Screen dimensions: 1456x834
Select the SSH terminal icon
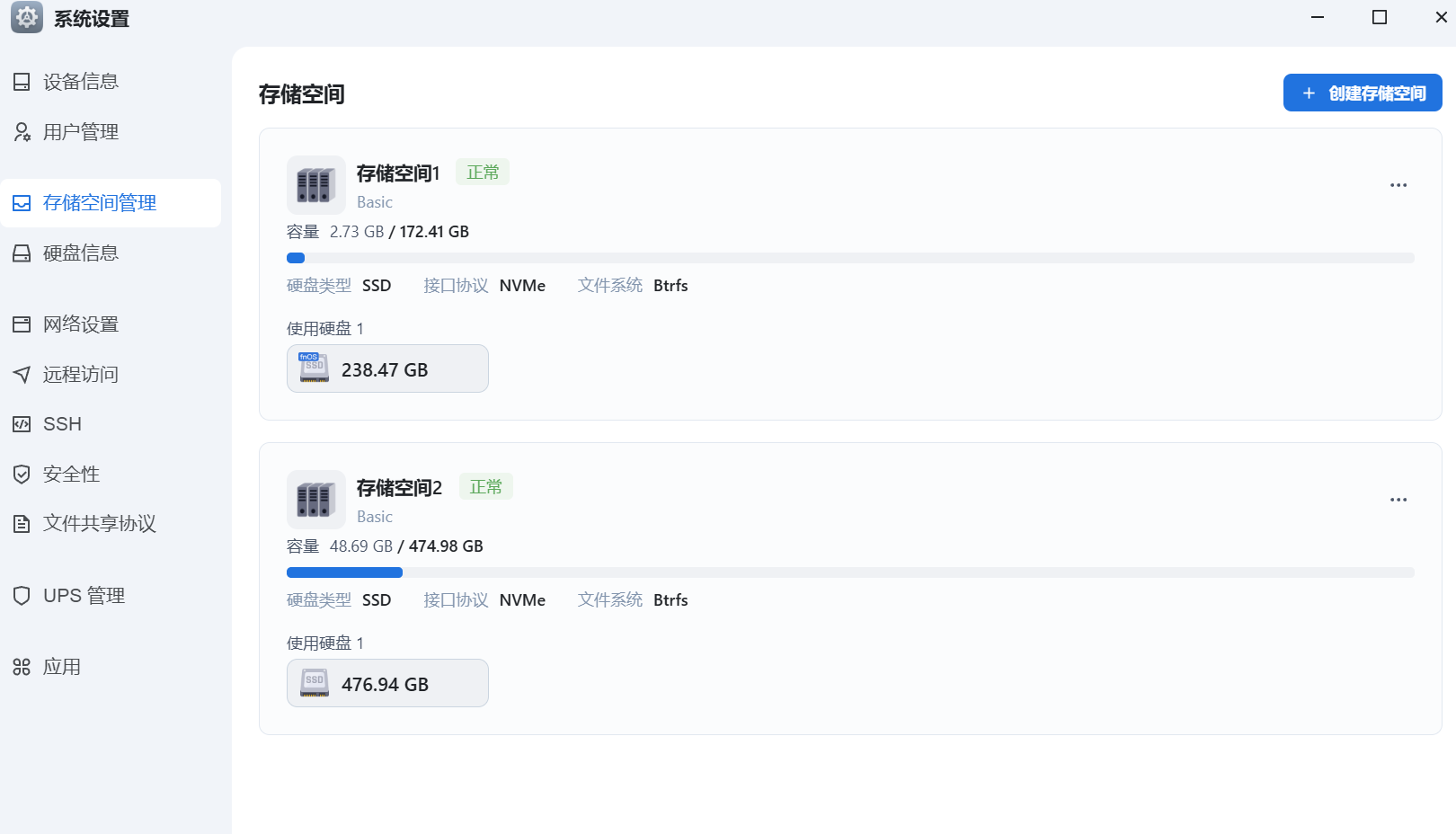coord(22,424)
